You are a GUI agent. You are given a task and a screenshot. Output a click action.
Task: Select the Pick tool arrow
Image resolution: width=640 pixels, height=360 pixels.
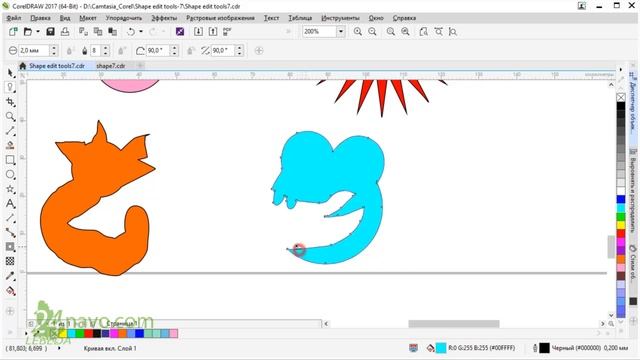(x=11, y=73)
